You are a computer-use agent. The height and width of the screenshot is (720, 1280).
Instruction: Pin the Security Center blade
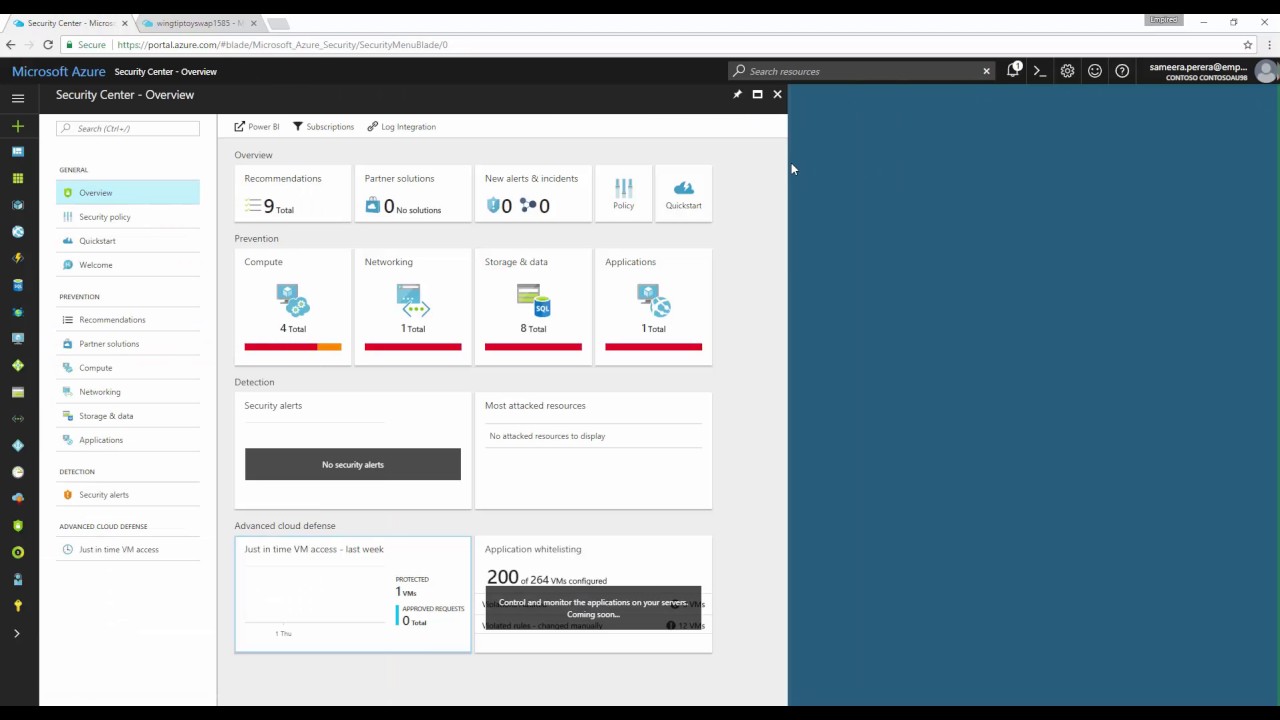(x=737, y=95)
